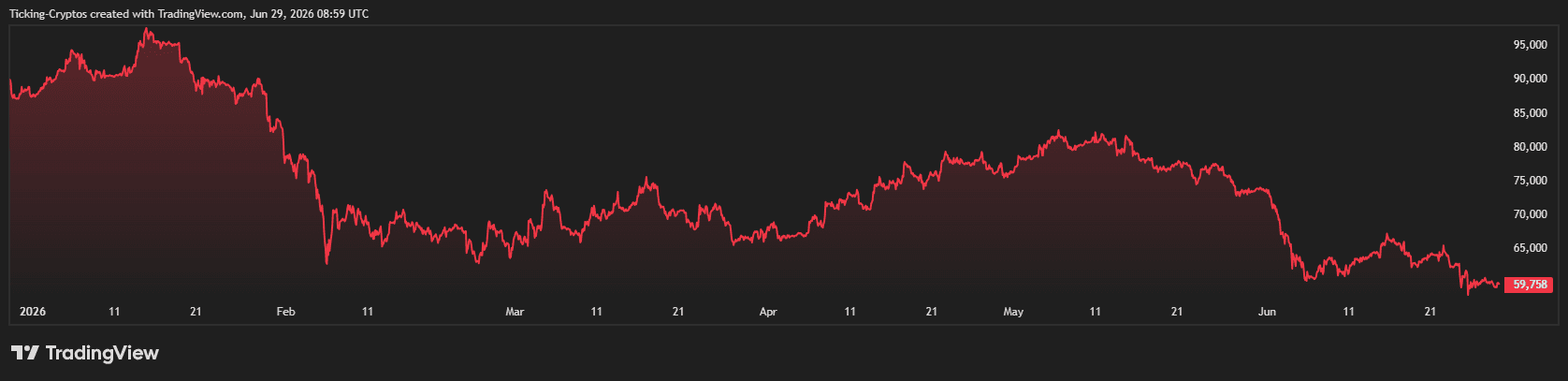
Task: Click the 21 label between May and Jun
Action: 1177,312
